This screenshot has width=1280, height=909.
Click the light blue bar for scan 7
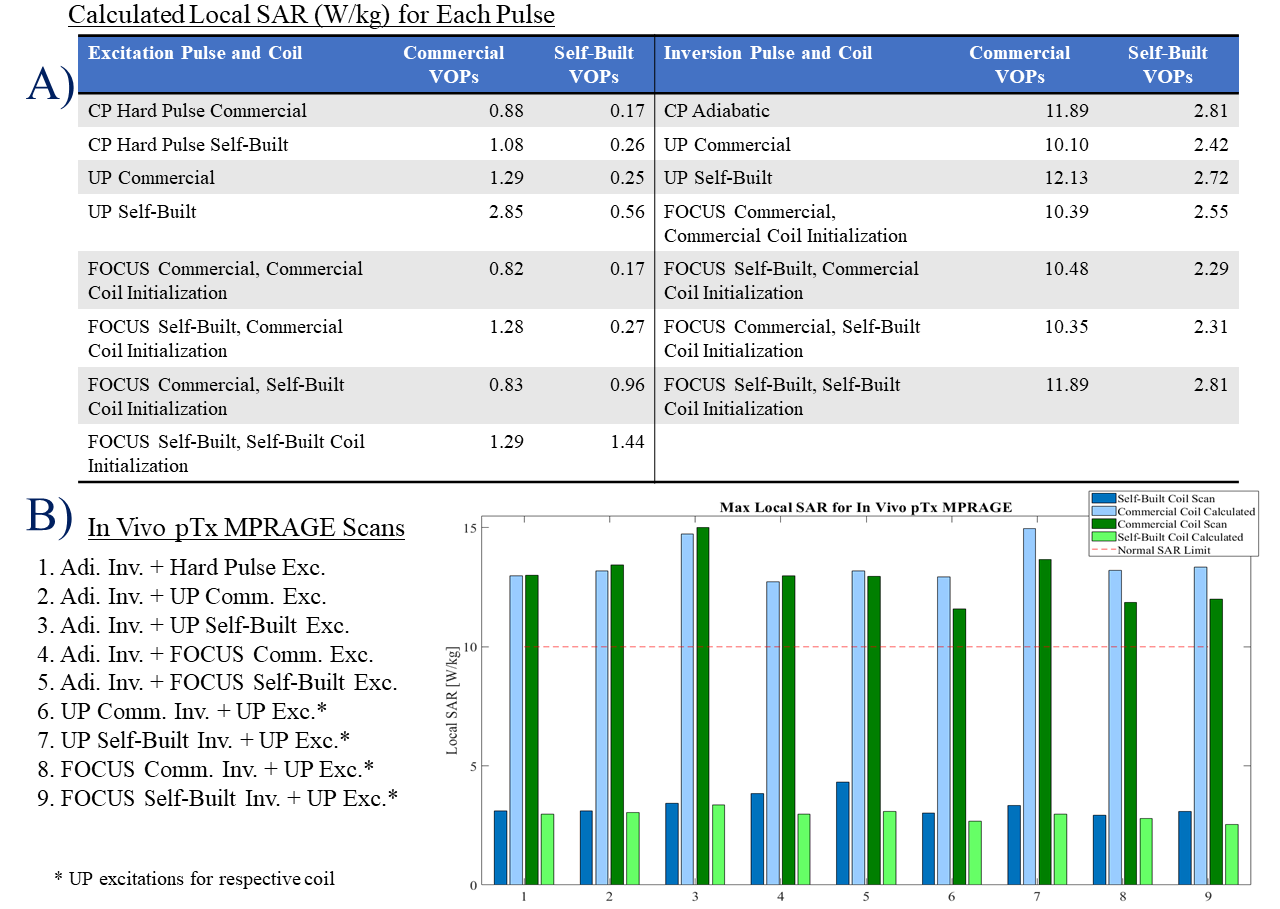(x=1028, y=706)
